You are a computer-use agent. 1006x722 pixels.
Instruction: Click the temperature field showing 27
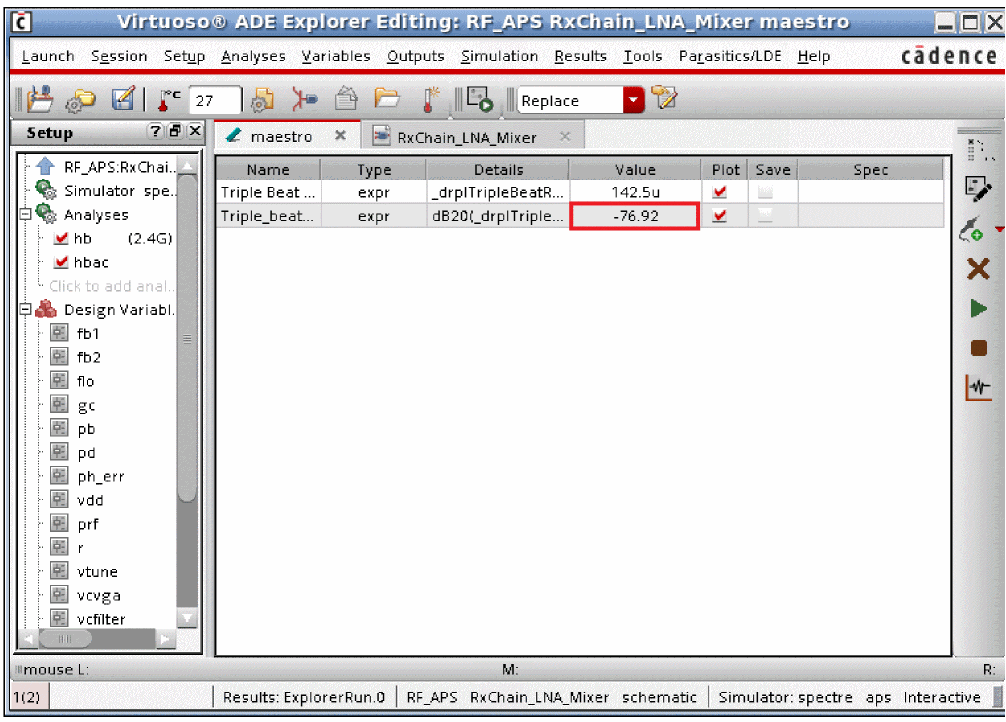point(214,101)
